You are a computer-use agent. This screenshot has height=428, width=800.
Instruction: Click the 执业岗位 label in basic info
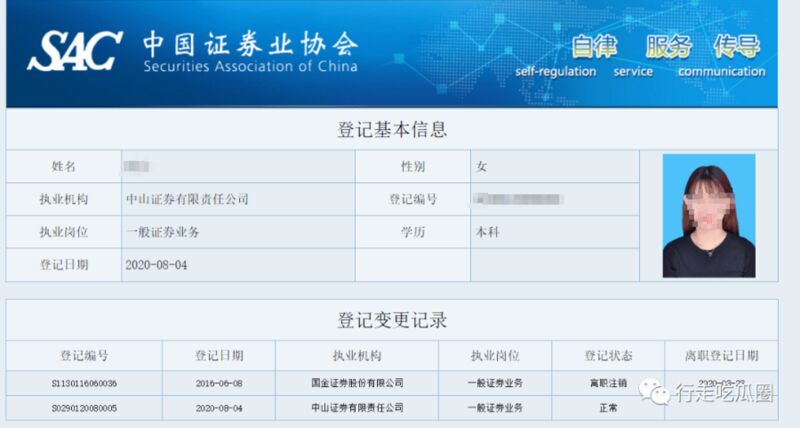coord(64,232)
